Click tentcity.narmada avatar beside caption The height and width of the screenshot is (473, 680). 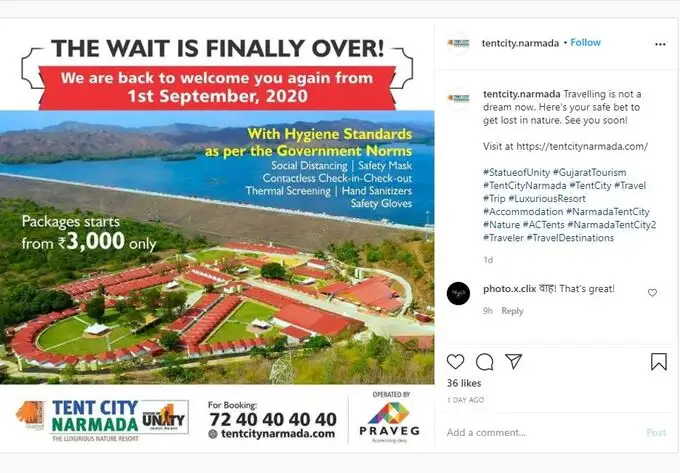pos(458,98)
